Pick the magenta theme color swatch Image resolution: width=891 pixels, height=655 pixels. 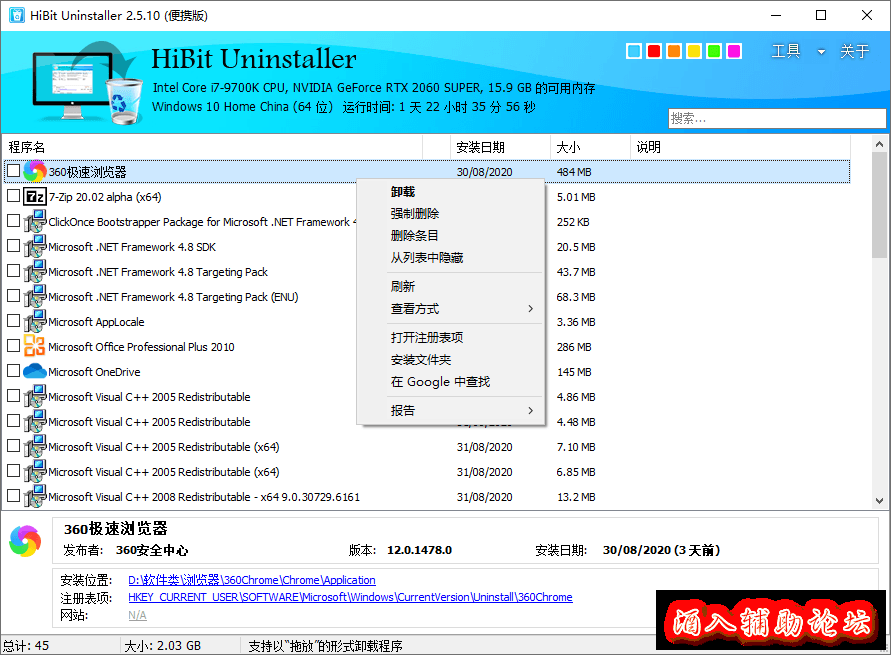click(x=734, y=51)
